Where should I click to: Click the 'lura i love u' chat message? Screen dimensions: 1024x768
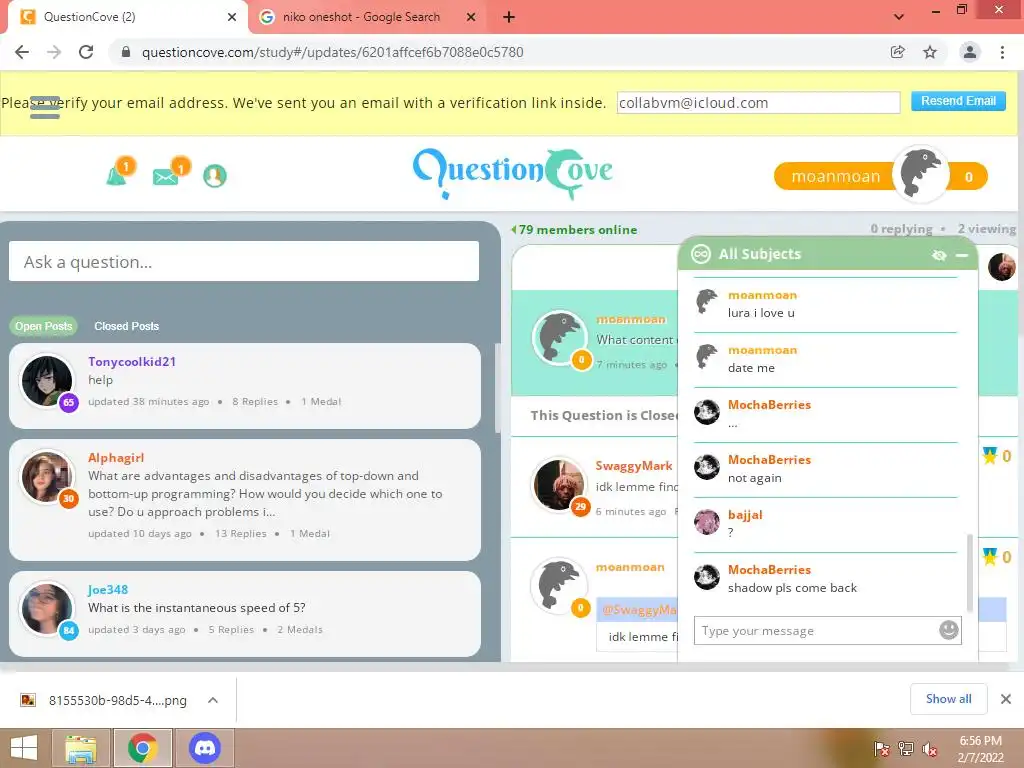pos(761,313)
